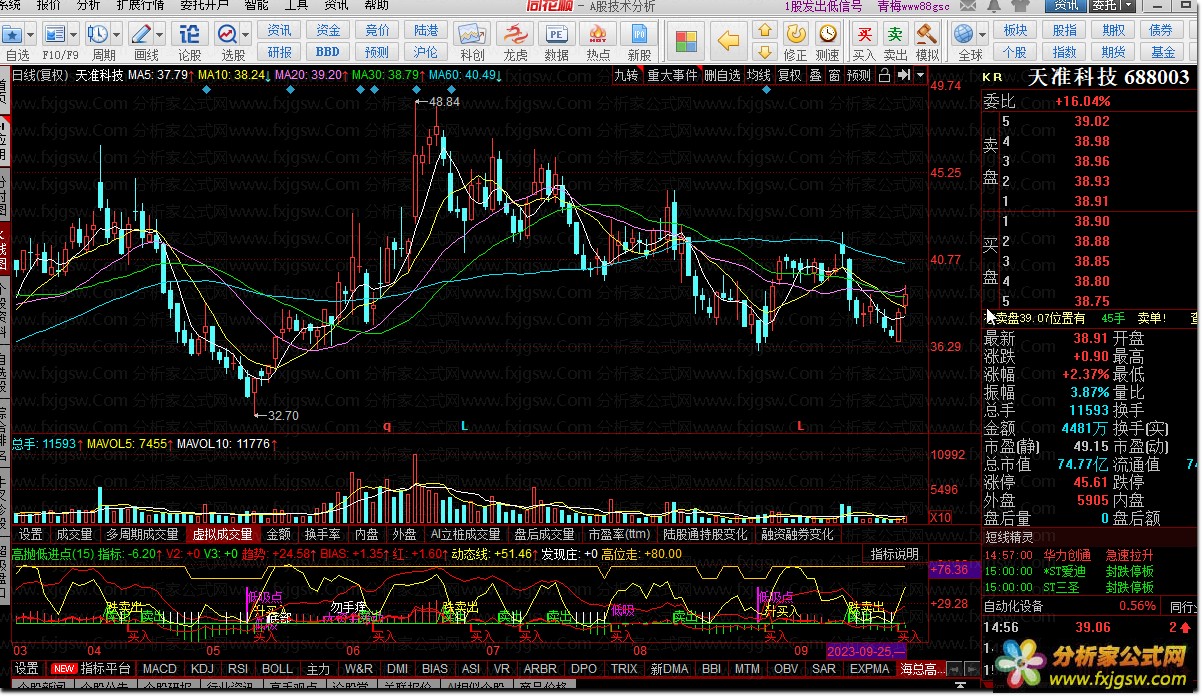Open the 数据 PE data icon
Image resolution: width=1203 pixels, height=696 pixels.
(556, 35)
